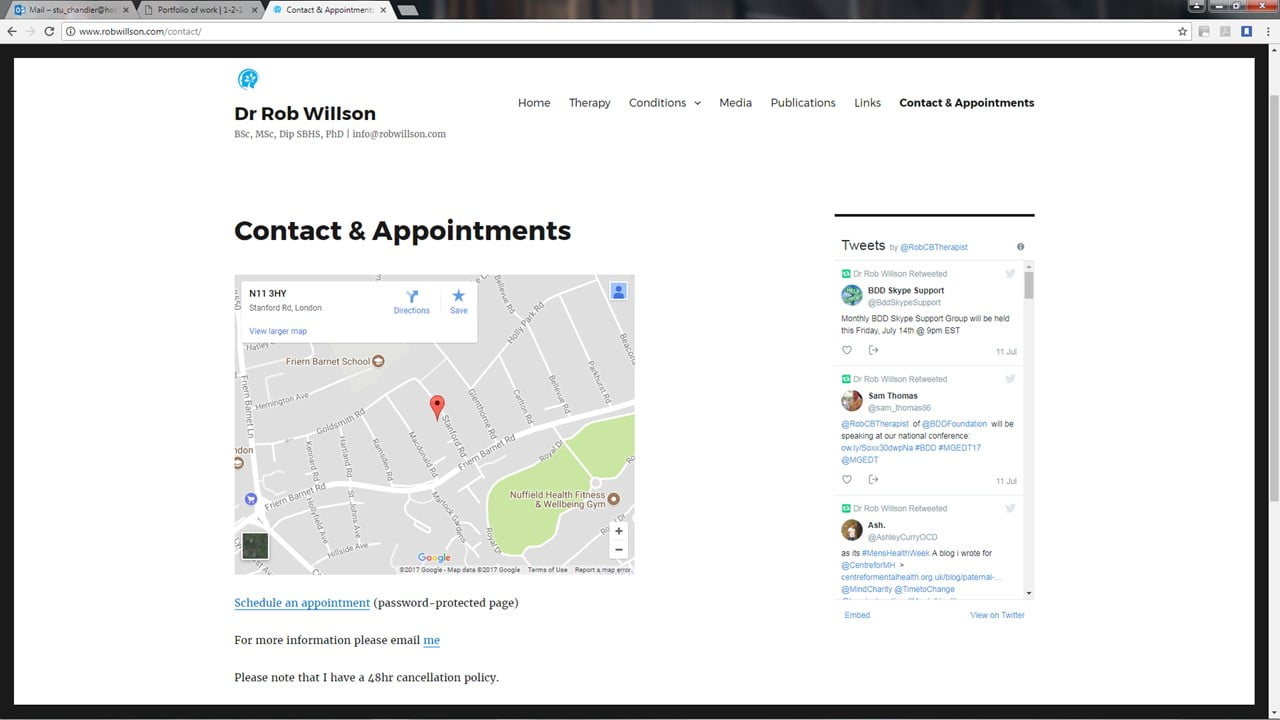
Task: Bookmark this page with the star icon
Action: click(x=1183, y=31)
